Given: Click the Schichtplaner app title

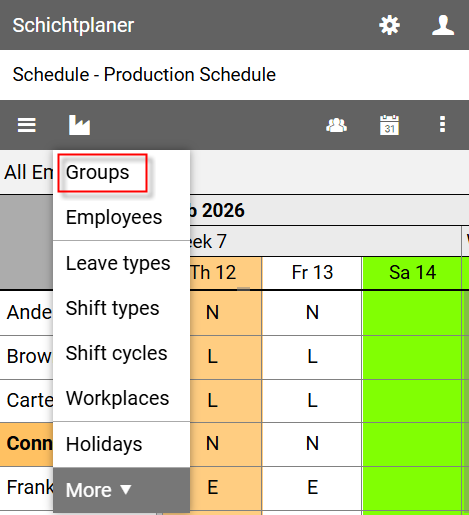Looking at the screenshot, I should pyautogui.click(x=73, y=25).
